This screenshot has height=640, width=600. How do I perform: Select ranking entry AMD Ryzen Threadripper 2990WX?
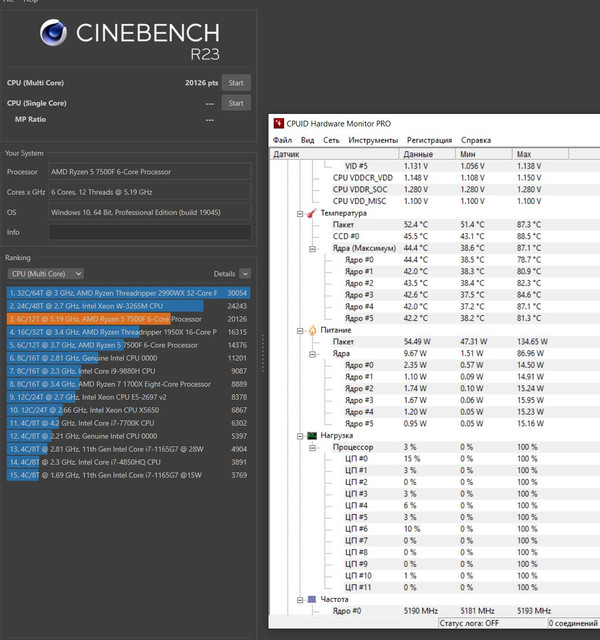129,293
